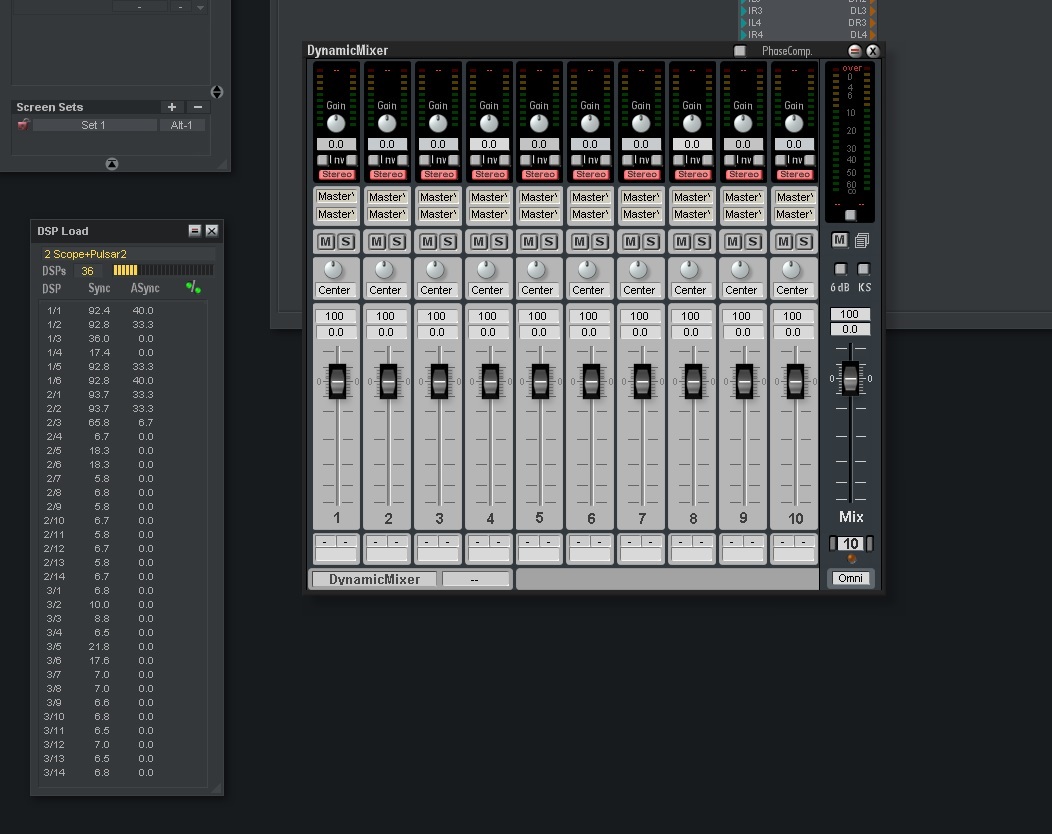Open the second Master routing selector on channel 7
The image size is (1052, 834).
(641, 213)
